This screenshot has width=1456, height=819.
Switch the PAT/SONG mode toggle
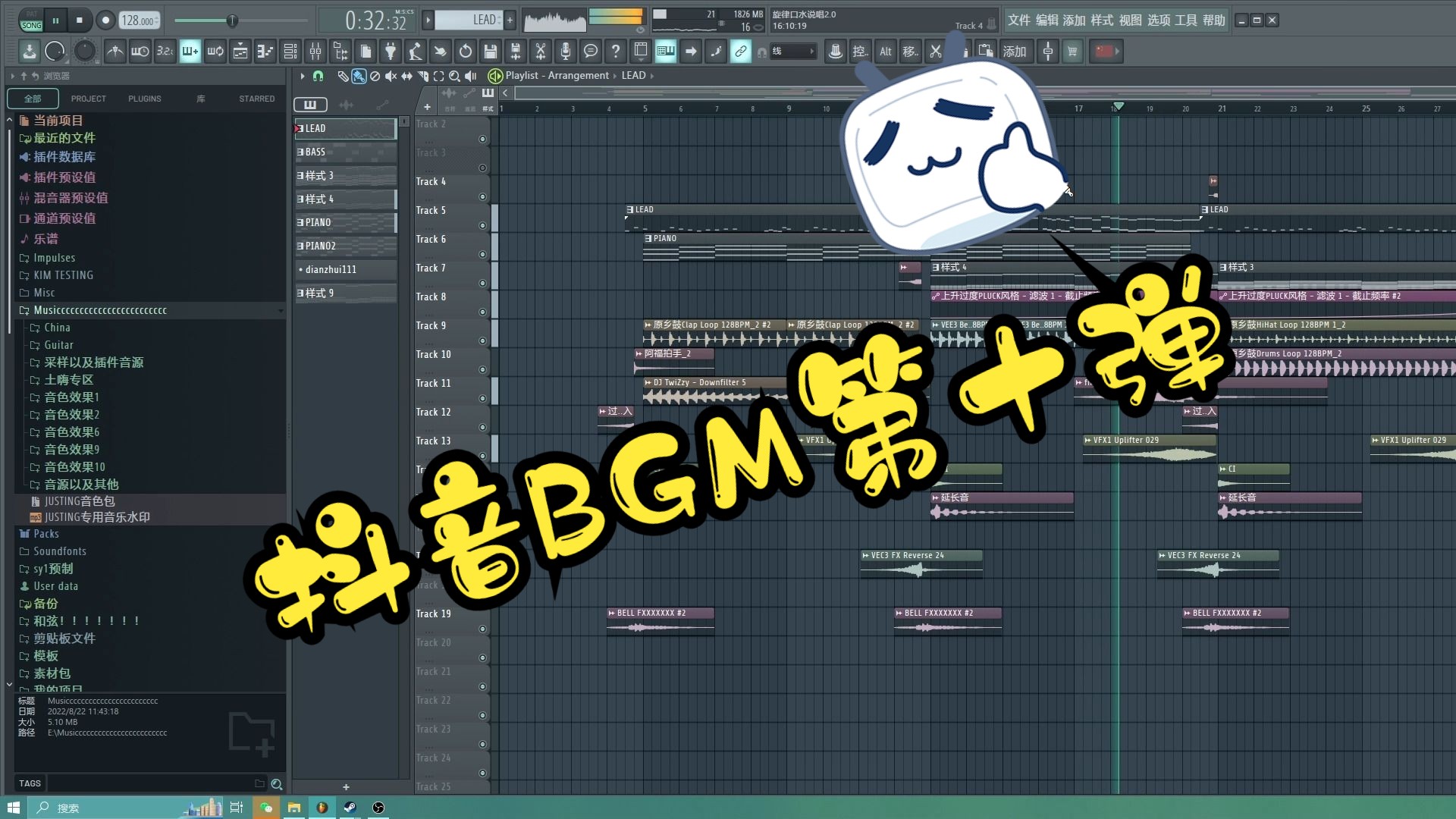click(32, 20)
